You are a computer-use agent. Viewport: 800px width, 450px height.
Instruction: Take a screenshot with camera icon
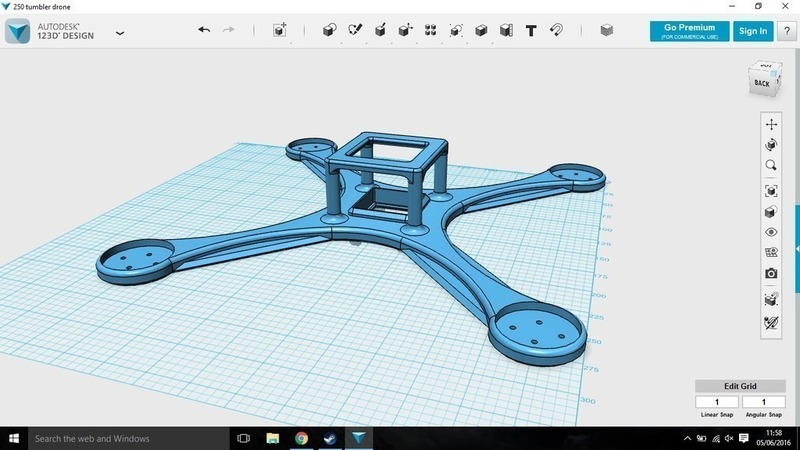coord(771,274)
